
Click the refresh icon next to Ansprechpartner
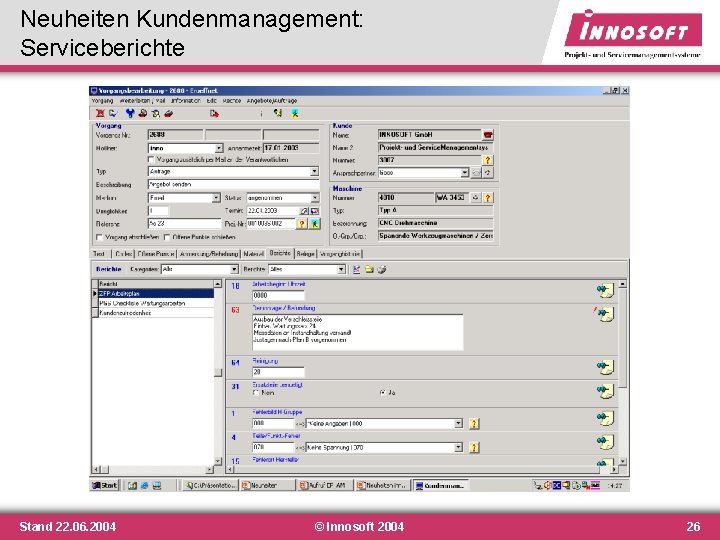tap(488, 173)
